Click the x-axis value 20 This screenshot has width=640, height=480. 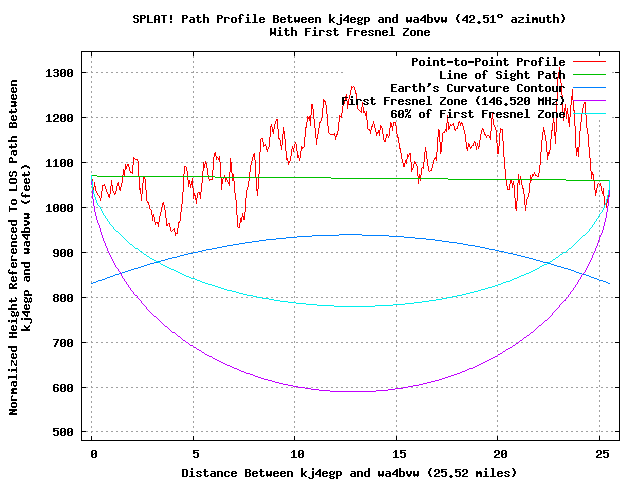pos(500,454)
